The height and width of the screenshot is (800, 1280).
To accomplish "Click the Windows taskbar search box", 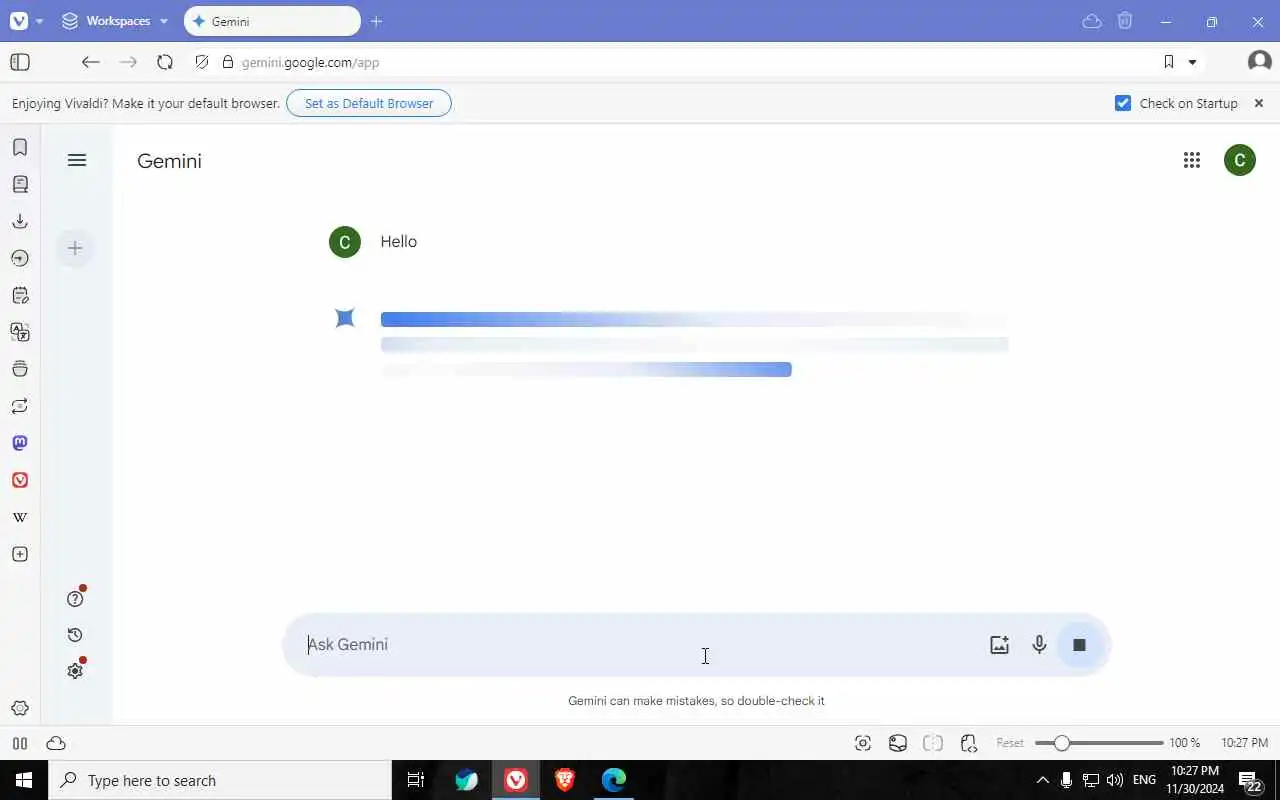I will tap(220, 780).
